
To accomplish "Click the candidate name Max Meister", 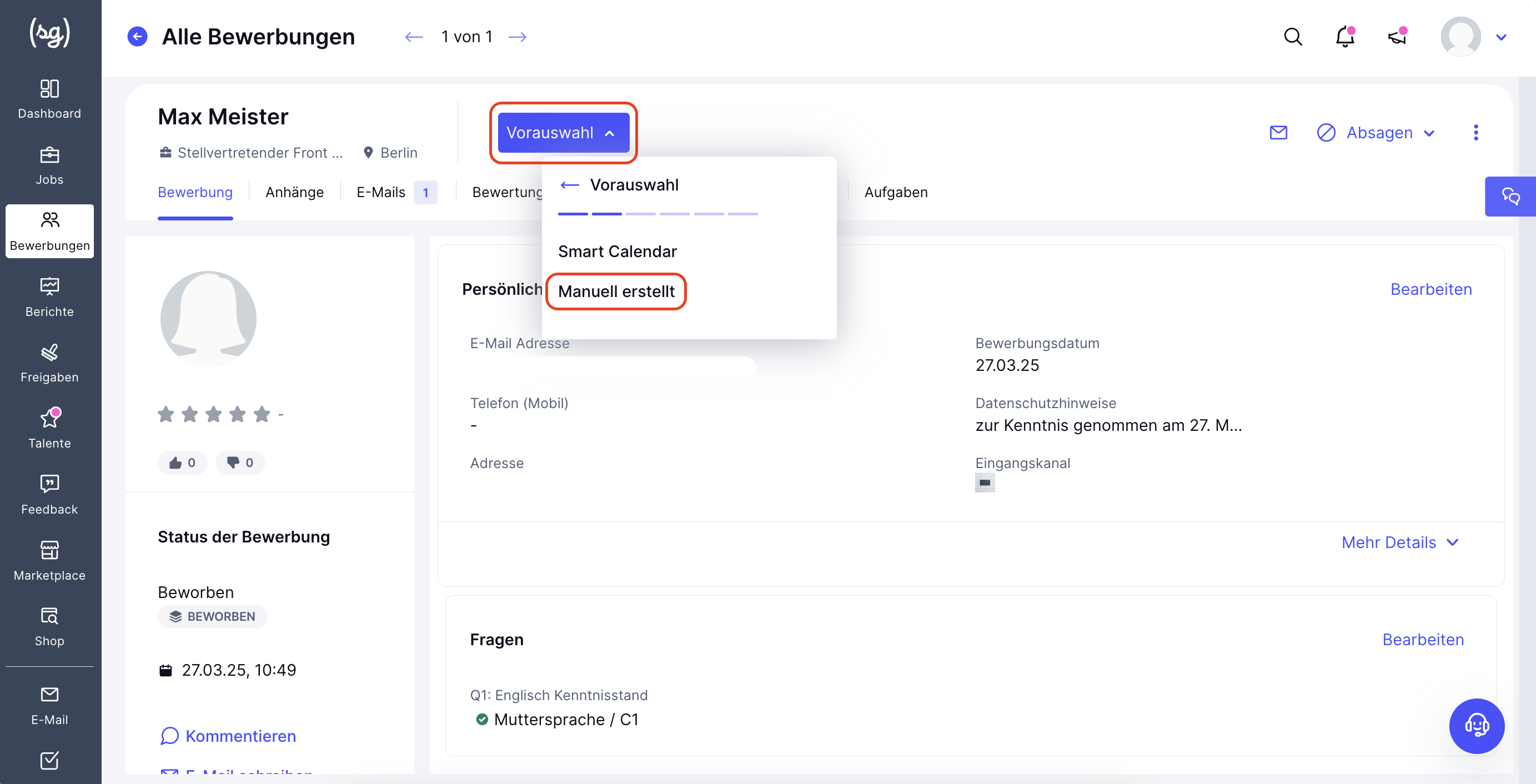I will [223, 117].
